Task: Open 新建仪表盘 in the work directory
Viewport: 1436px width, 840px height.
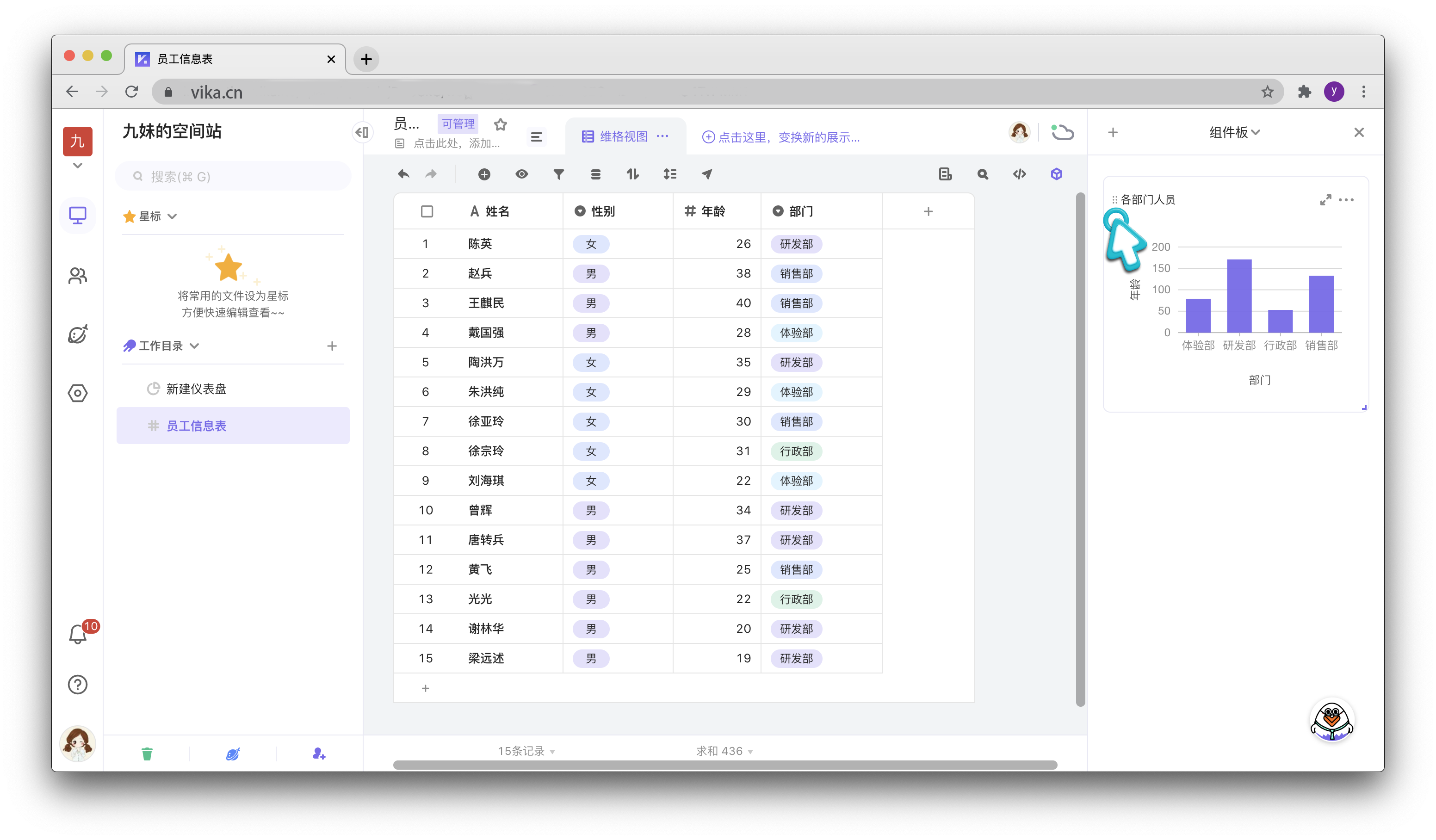Action: pos(196,389)
